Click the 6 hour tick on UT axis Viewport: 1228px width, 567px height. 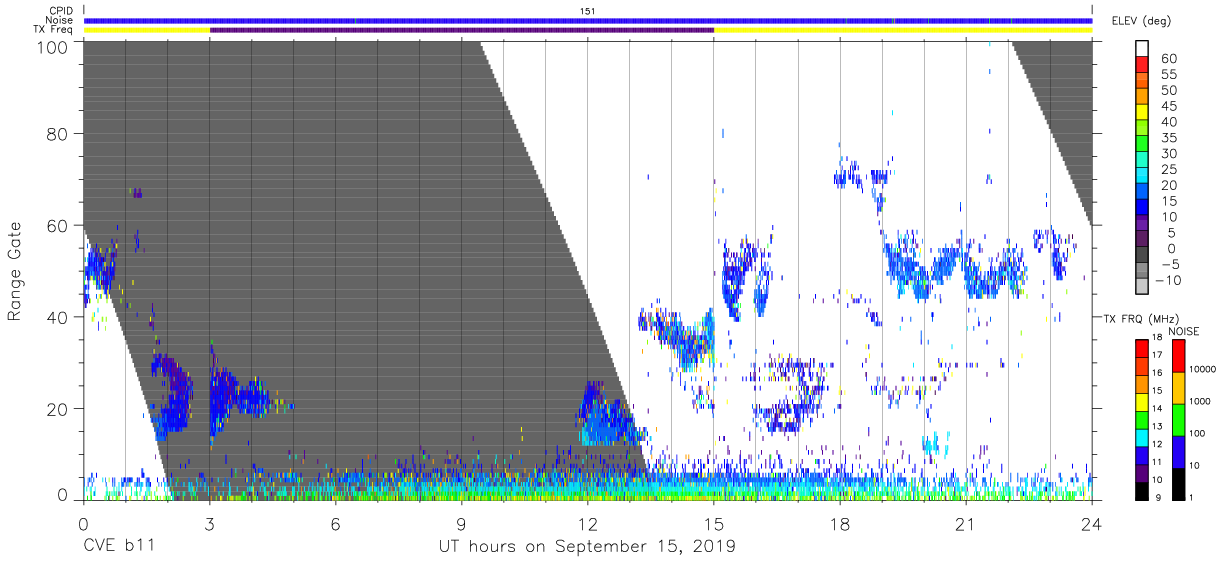[335, 522]
